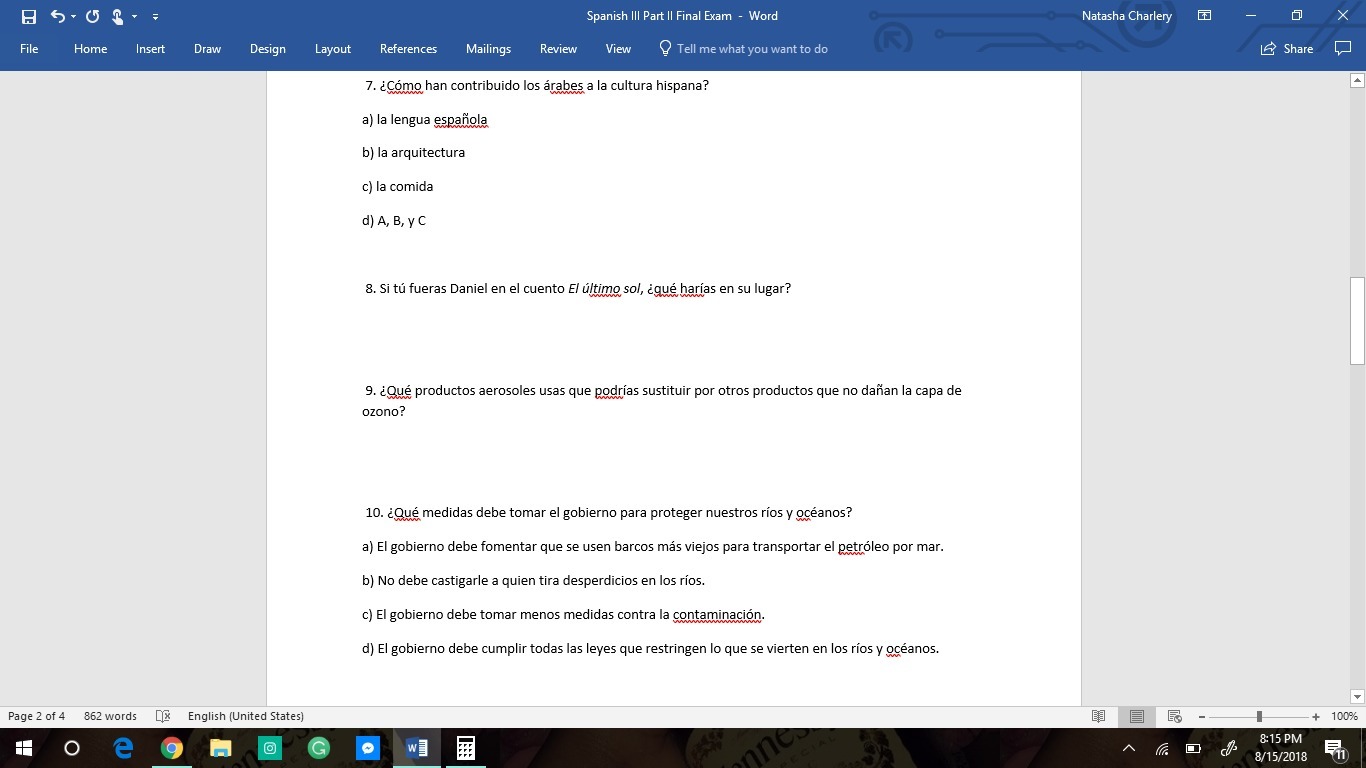Click the Ribbon Display Options icon

point(1204,16)
